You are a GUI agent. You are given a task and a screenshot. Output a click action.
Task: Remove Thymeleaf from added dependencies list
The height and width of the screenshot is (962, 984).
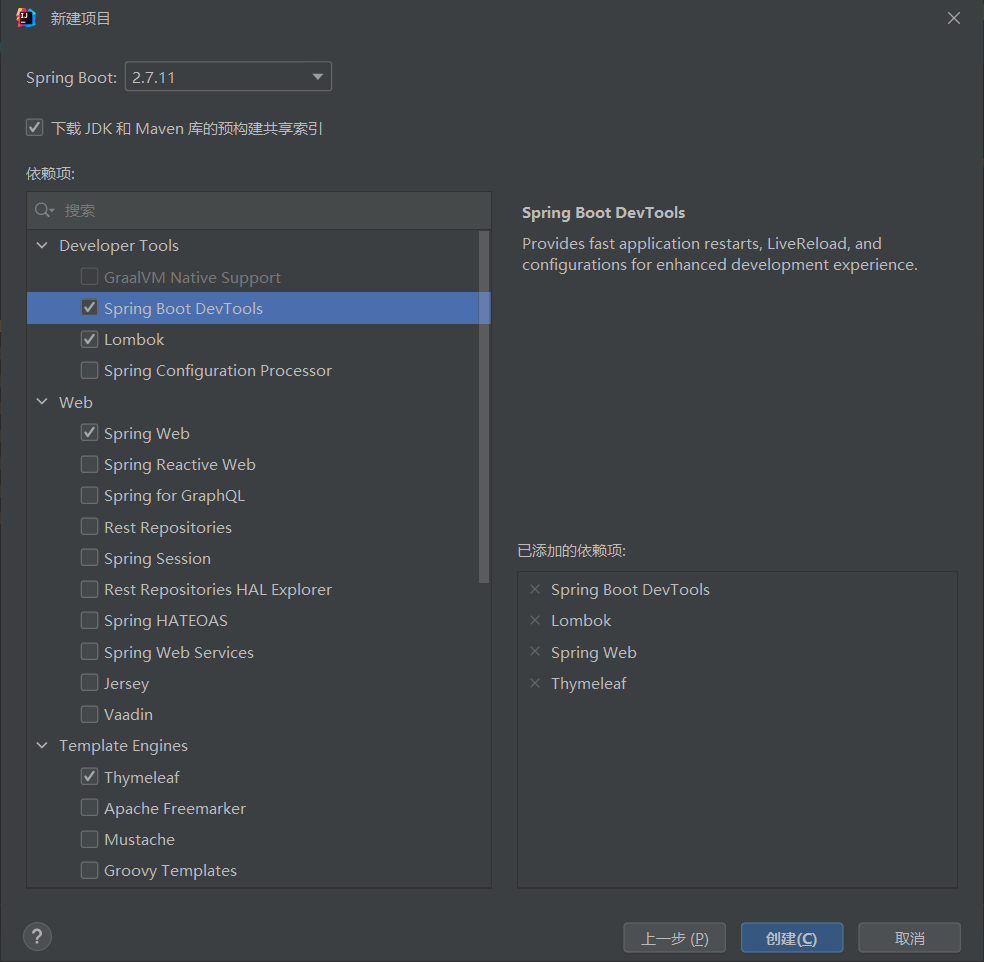point(535,683)
